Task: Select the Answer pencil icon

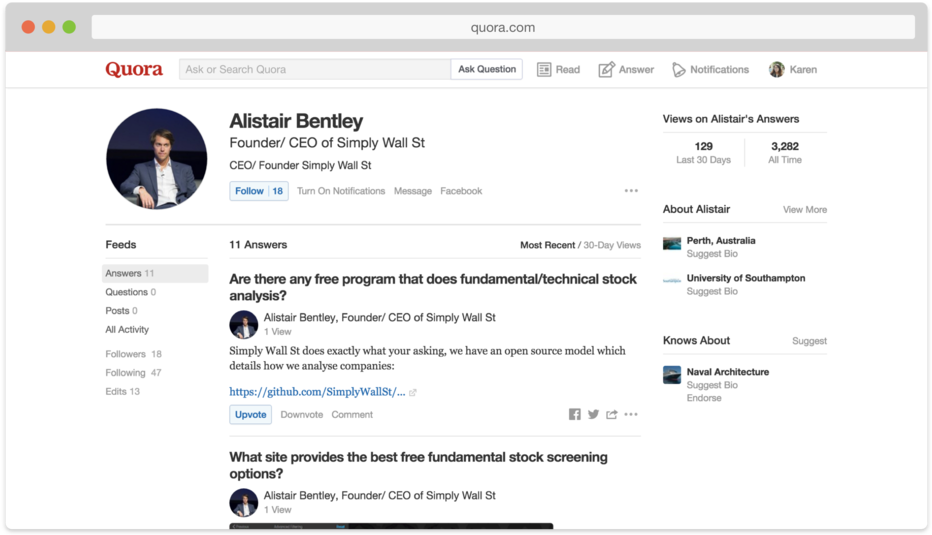Action: pos(606,70)
